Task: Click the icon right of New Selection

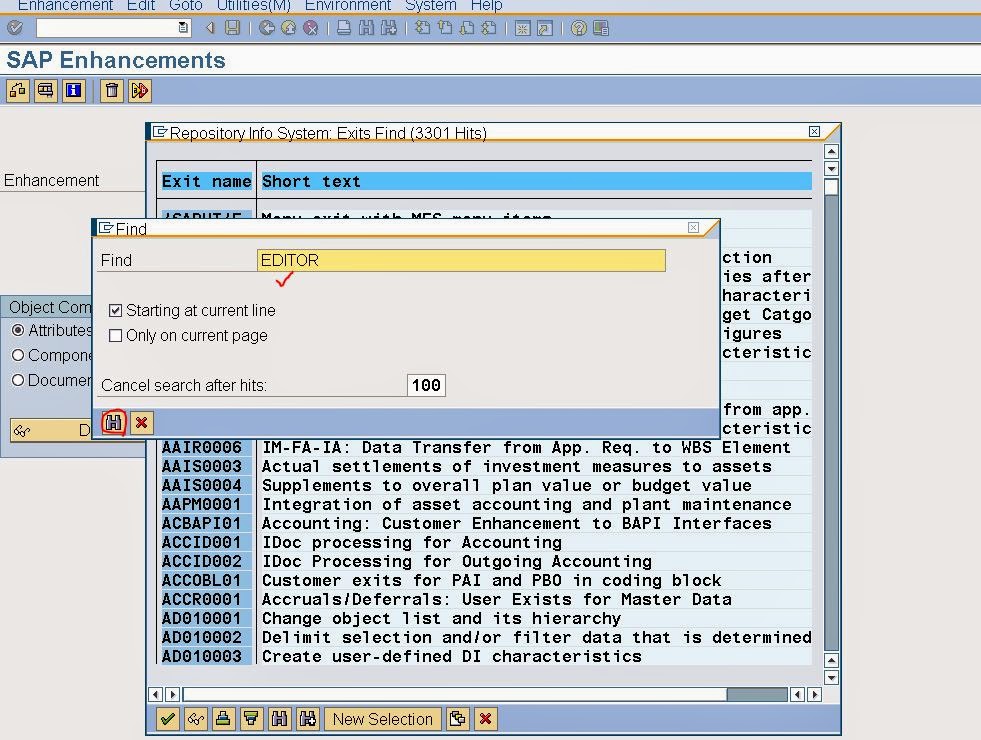Action: click(x=457, y=719)
